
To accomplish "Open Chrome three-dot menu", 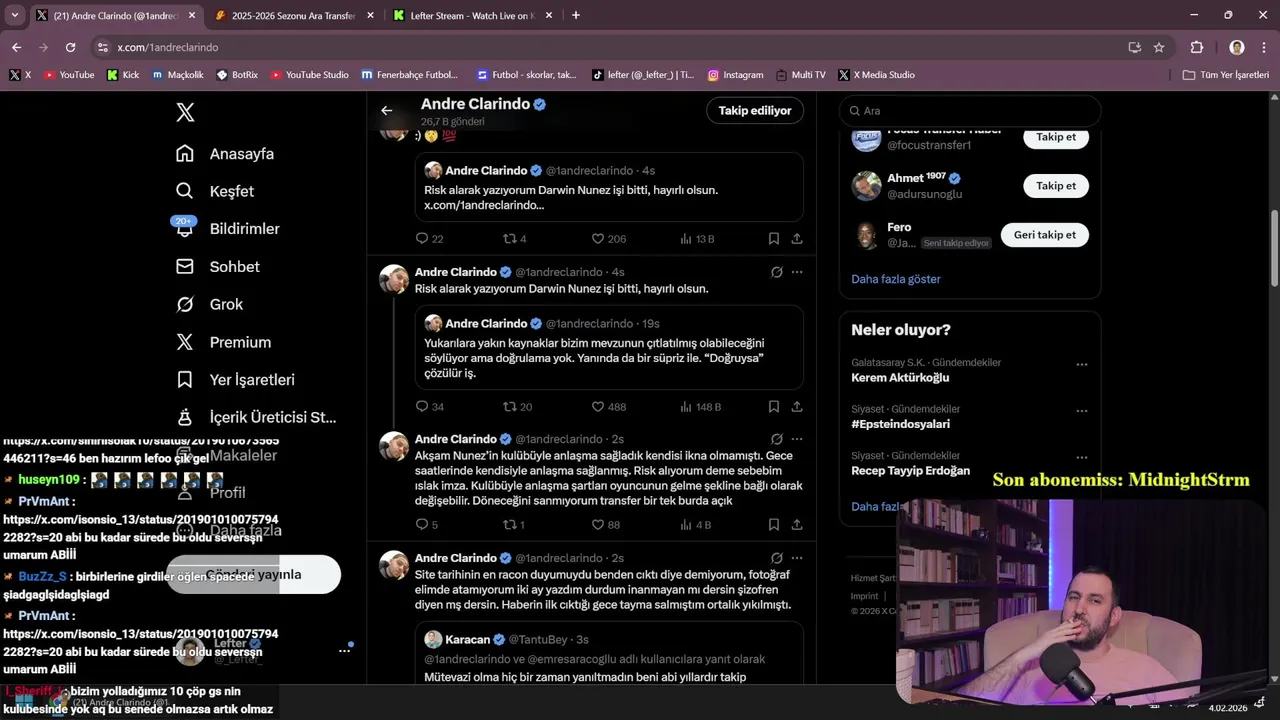I will pos(1263,47).
